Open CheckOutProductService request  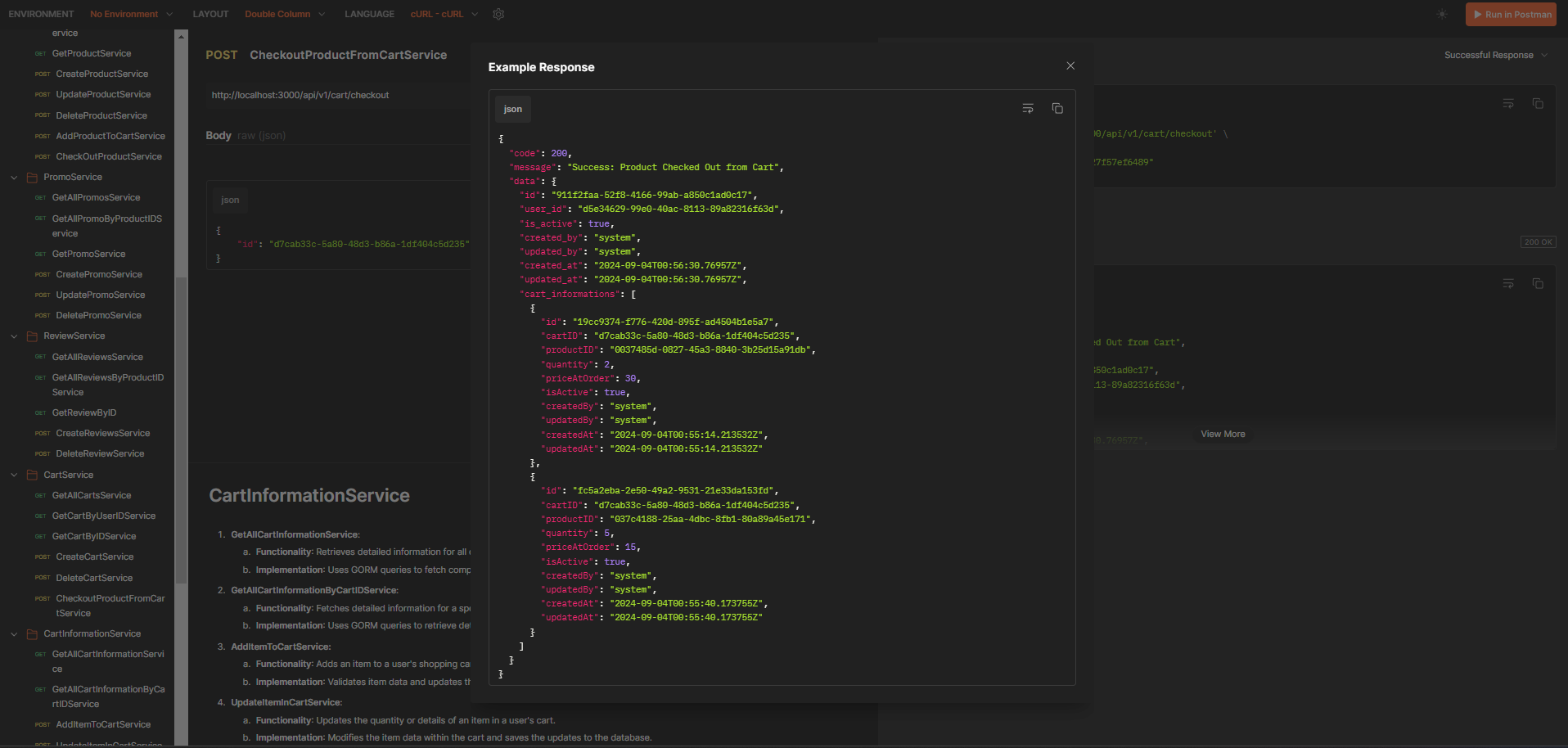pos(109,156)
